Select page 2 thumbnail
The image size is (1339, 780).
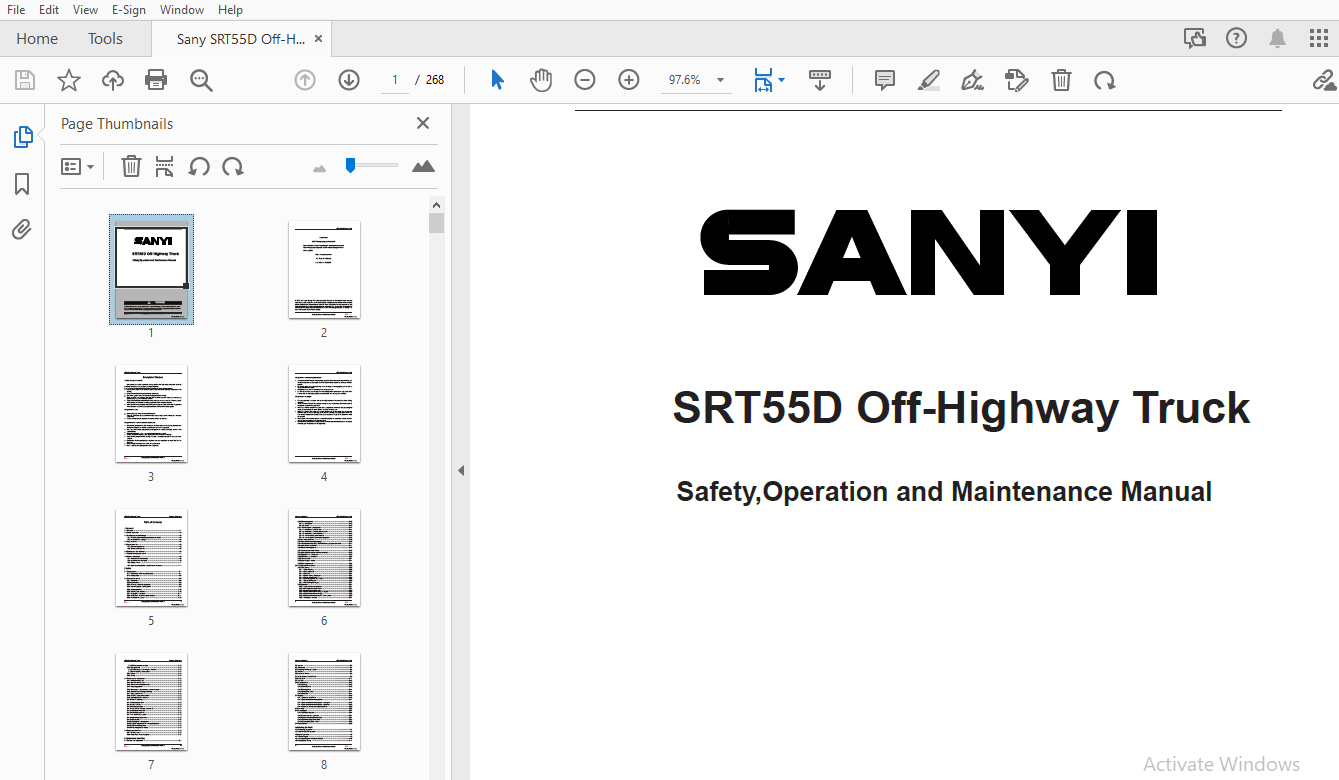(x=324, y=270)
